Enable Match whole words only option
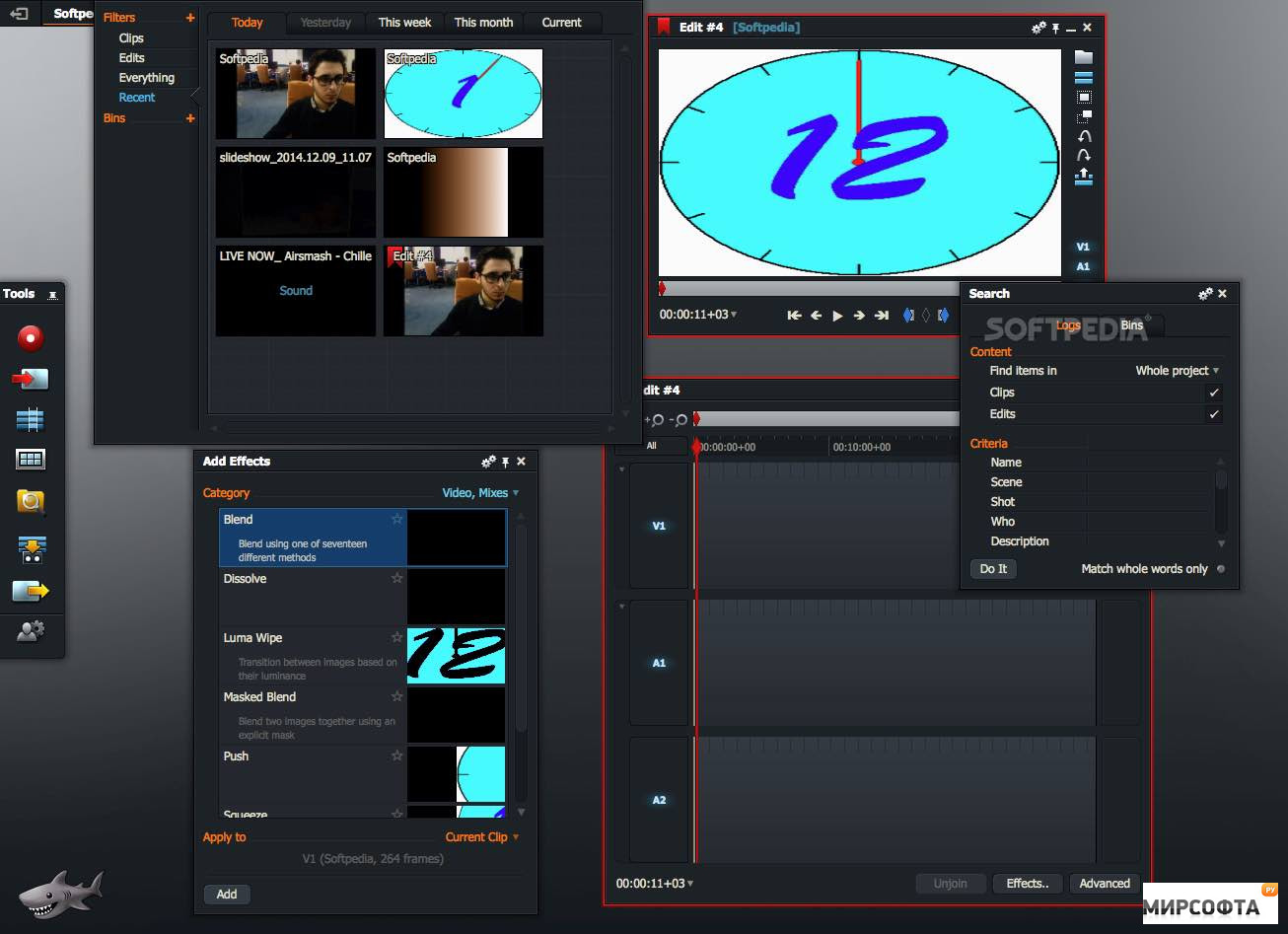This screenshot has height=934, width=1288. click(1221, 569)
